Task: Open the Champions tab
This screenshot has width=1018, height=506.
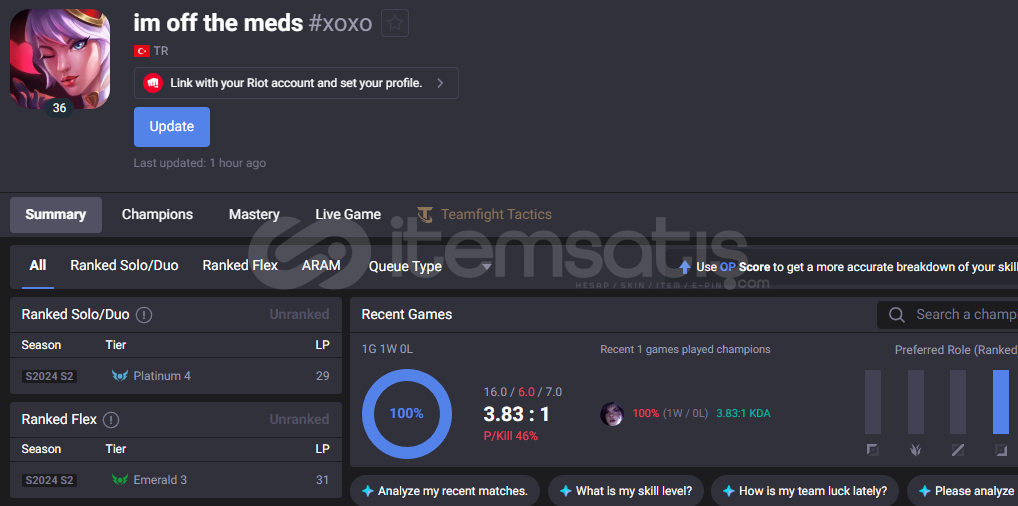Action: pyautogui.click(x=157, y=214)
